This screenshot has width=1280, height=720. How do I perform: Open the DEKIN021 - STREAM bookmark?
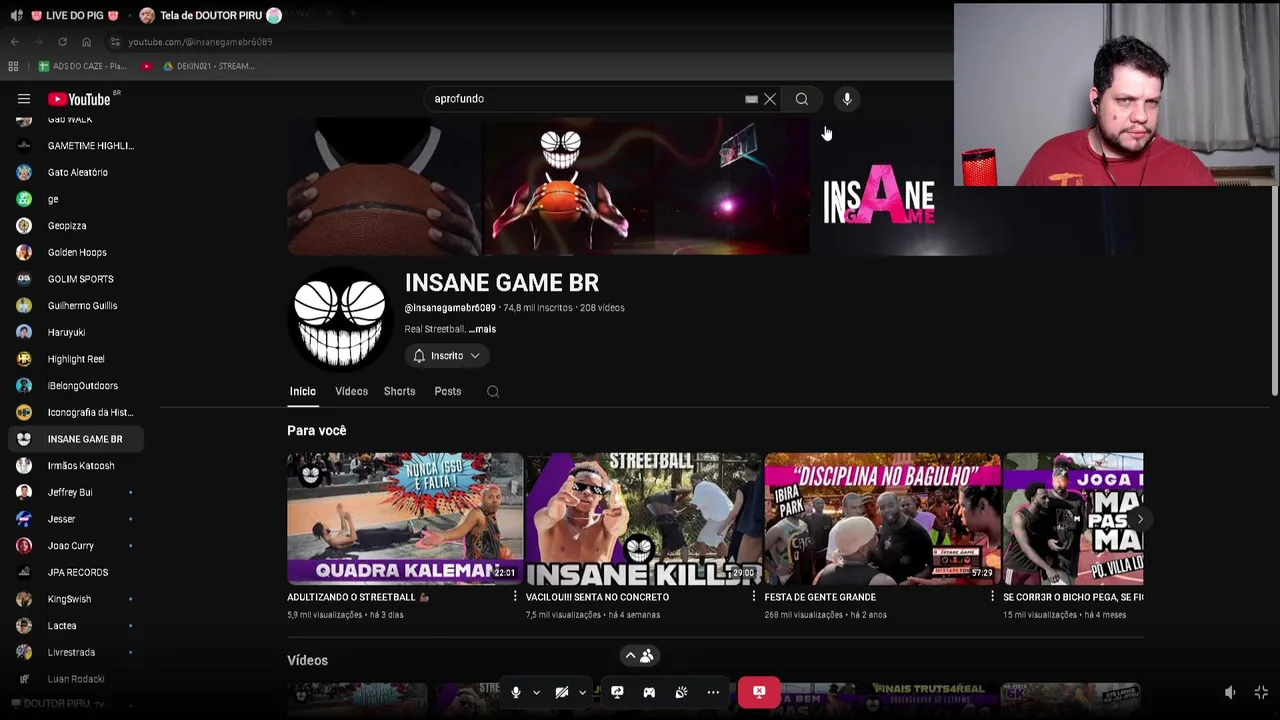tap(209, 66)
